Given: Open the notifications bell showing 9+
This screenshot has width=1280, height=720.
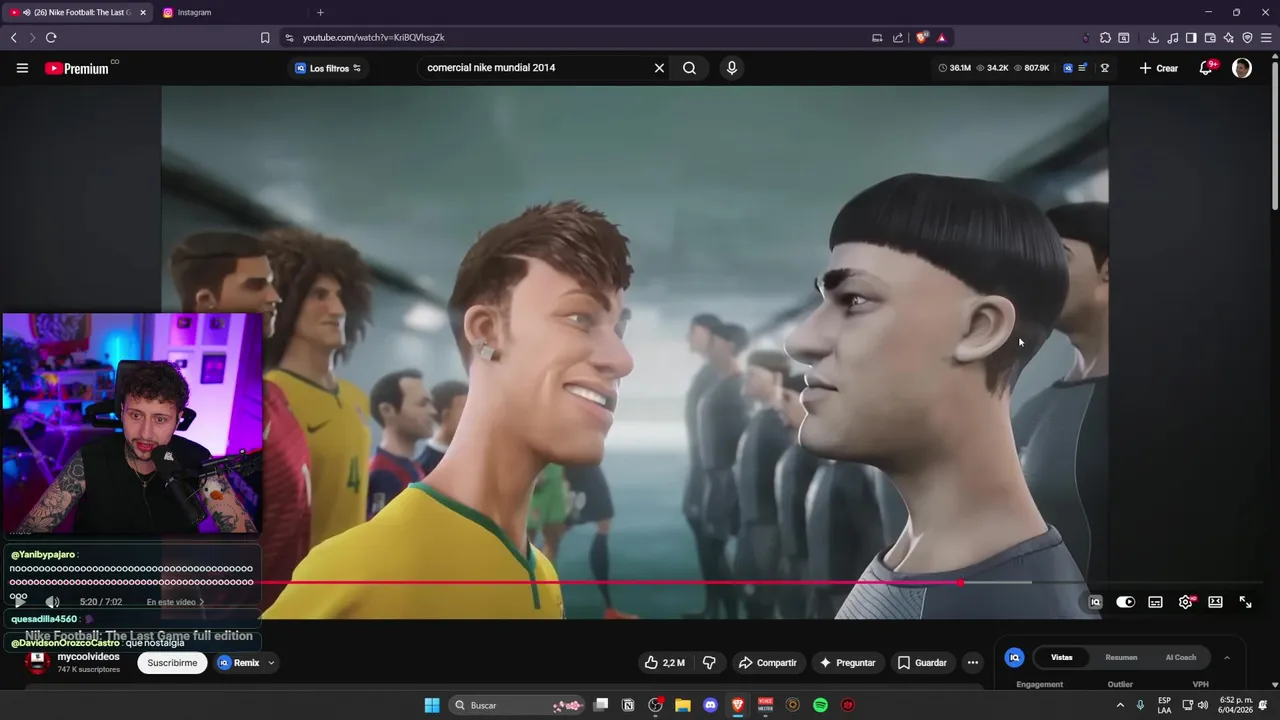Looking at the screenshot, I should 1207,68.
